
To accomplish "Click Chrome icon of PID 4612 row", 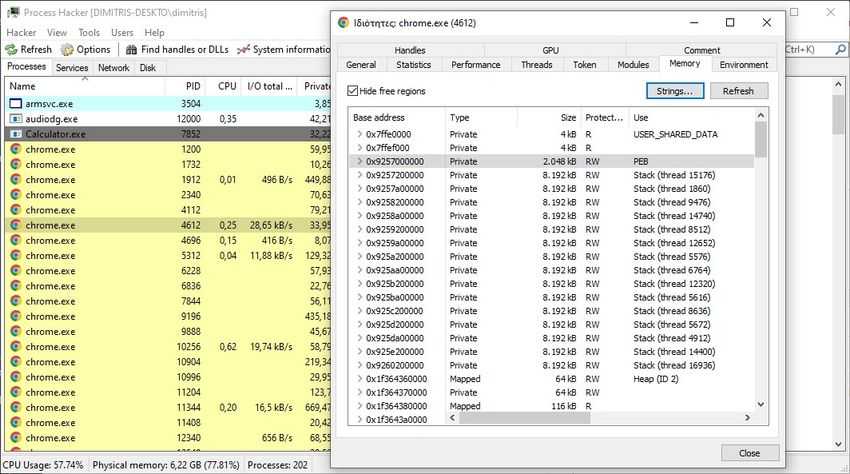I will click(16, 225).
